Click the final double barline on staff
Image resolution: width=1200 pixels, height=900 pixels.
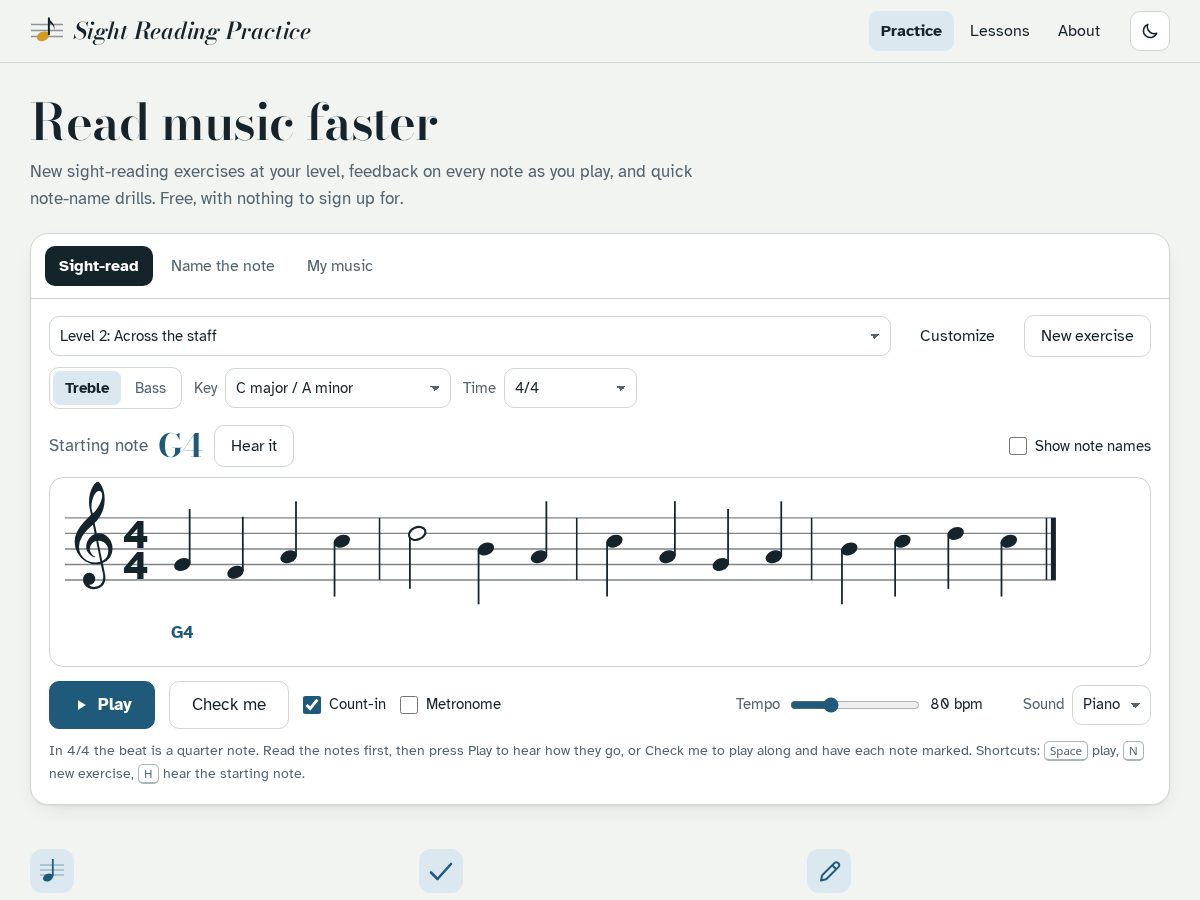[x=1050, y=549]
